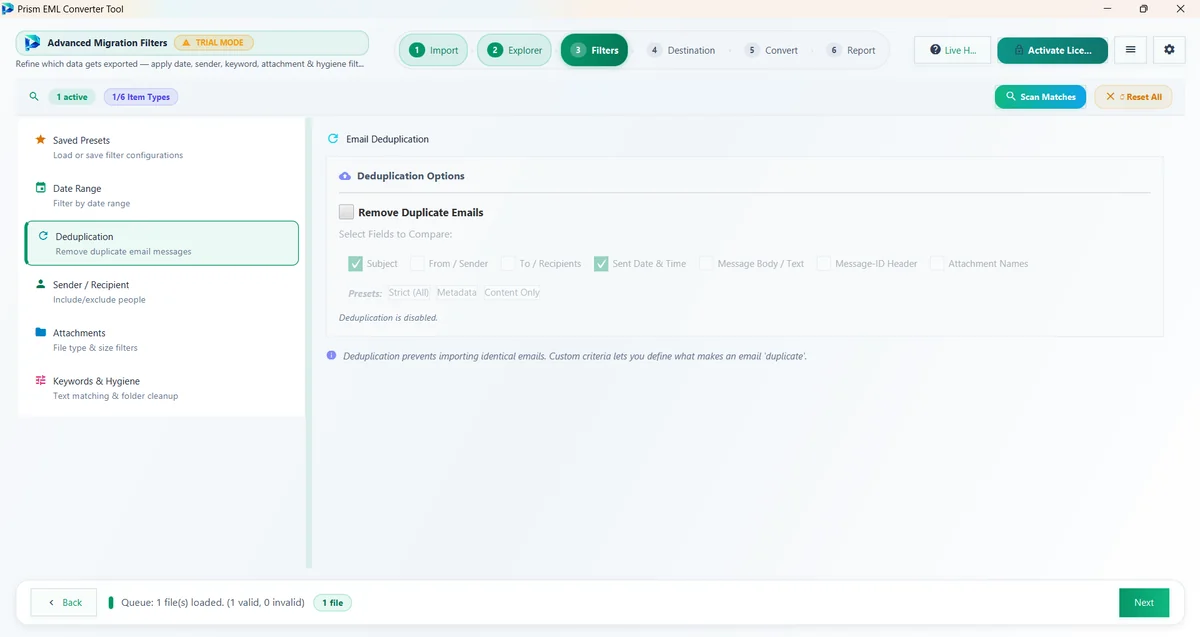Open Saved Presets filter section
1200x637 pixels.
pos(162,147)
